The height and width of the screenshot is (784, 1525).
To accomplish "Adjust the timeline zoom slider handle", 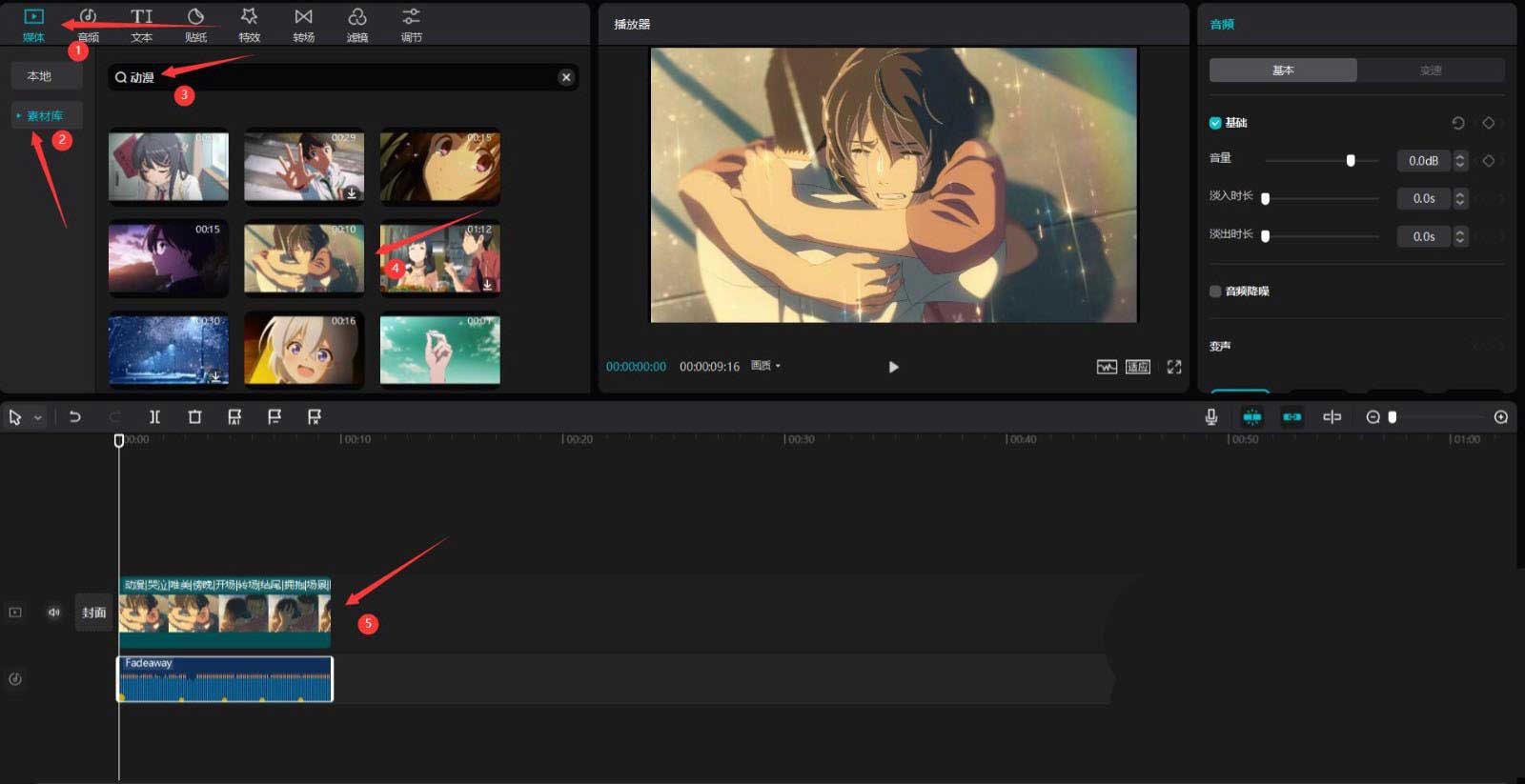I will [1393, 417].
